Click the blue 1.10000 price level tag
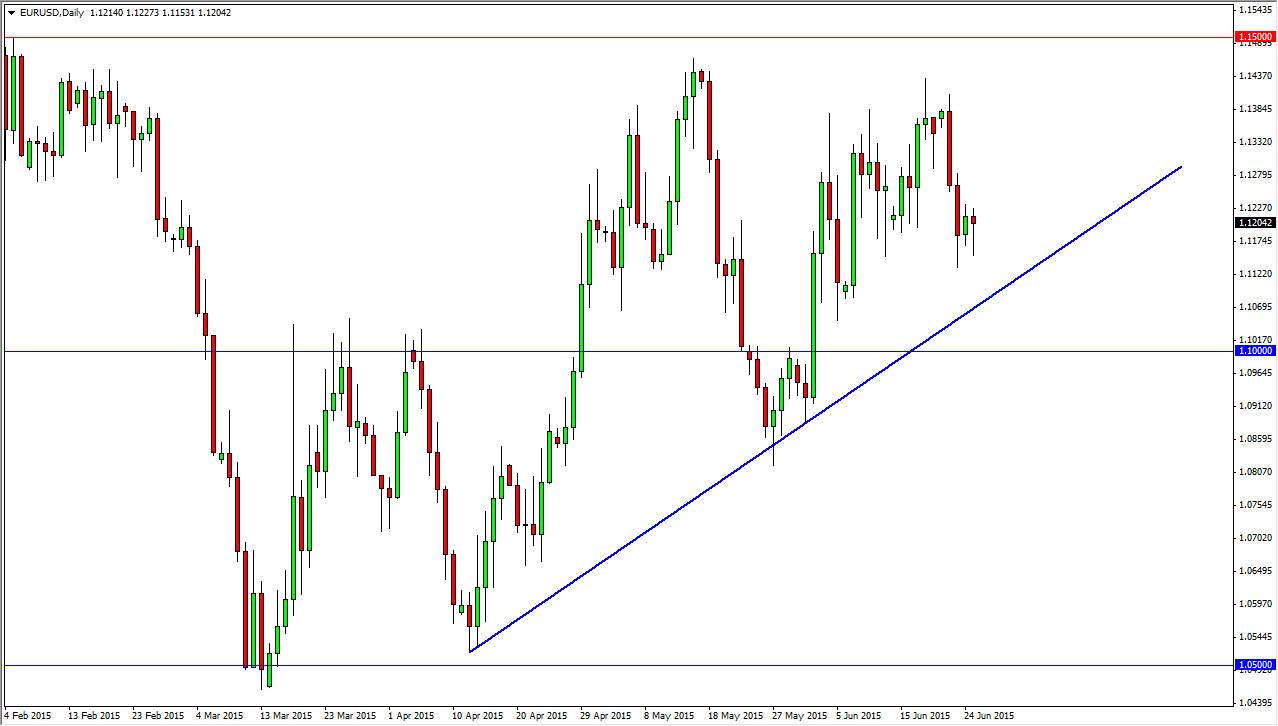Image resolution: width=1278 pixels, height=726 pixels. (1253, 351)
